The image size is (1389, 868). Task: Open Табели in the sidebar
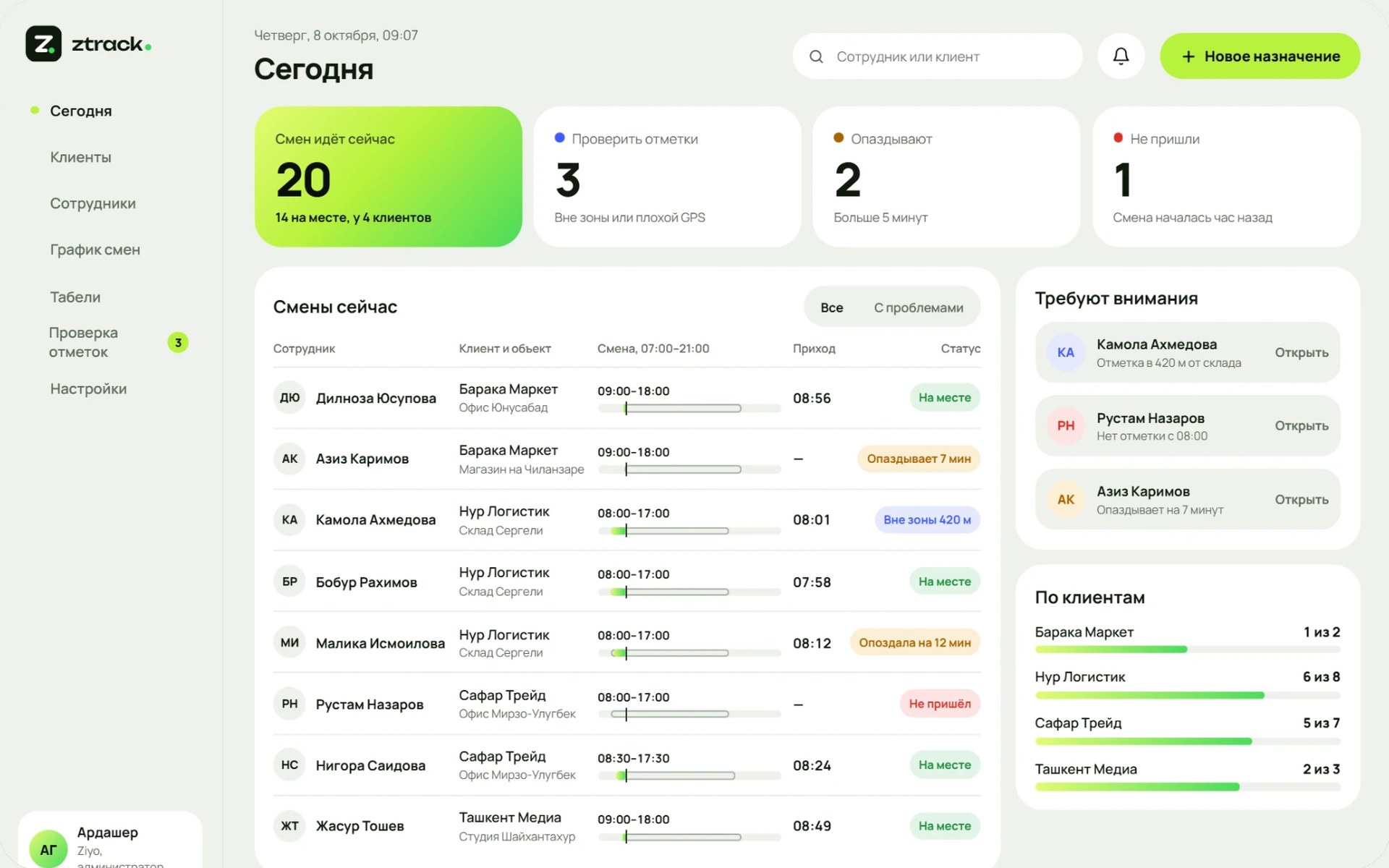coord(75,297)
